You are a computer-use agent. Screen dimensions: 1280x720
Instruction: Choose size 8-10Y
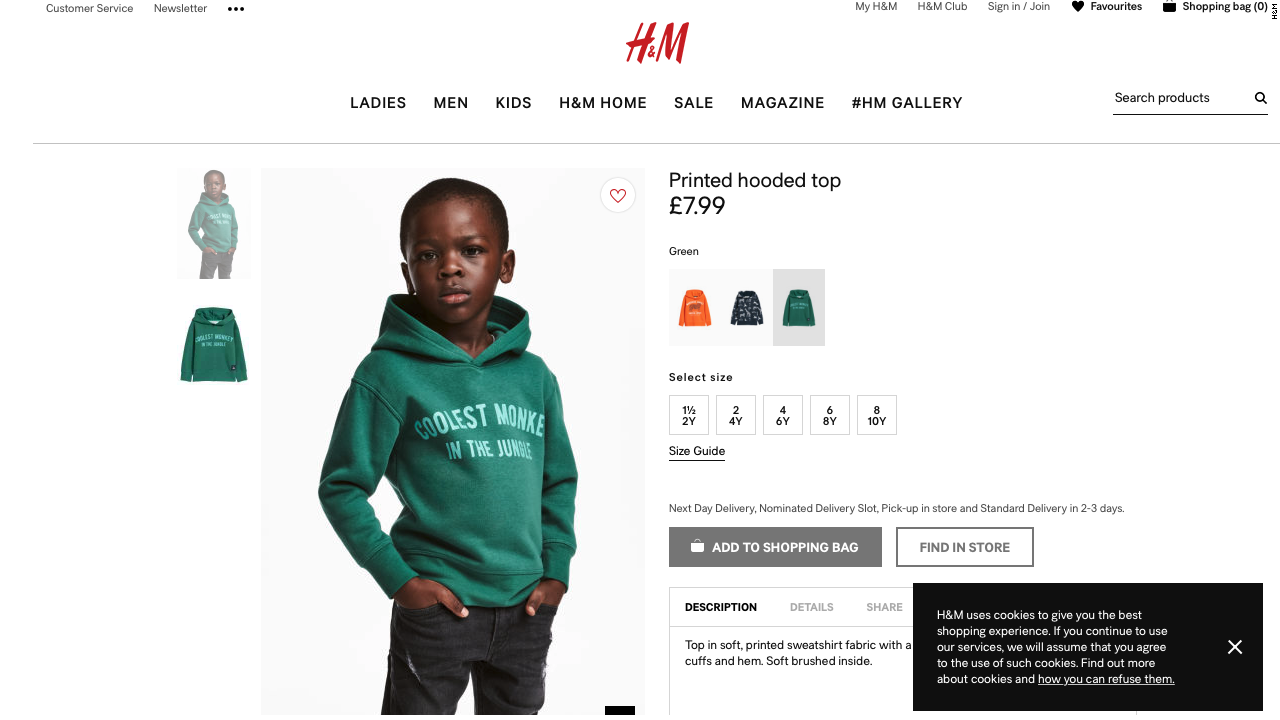click(x=877, y=415)
